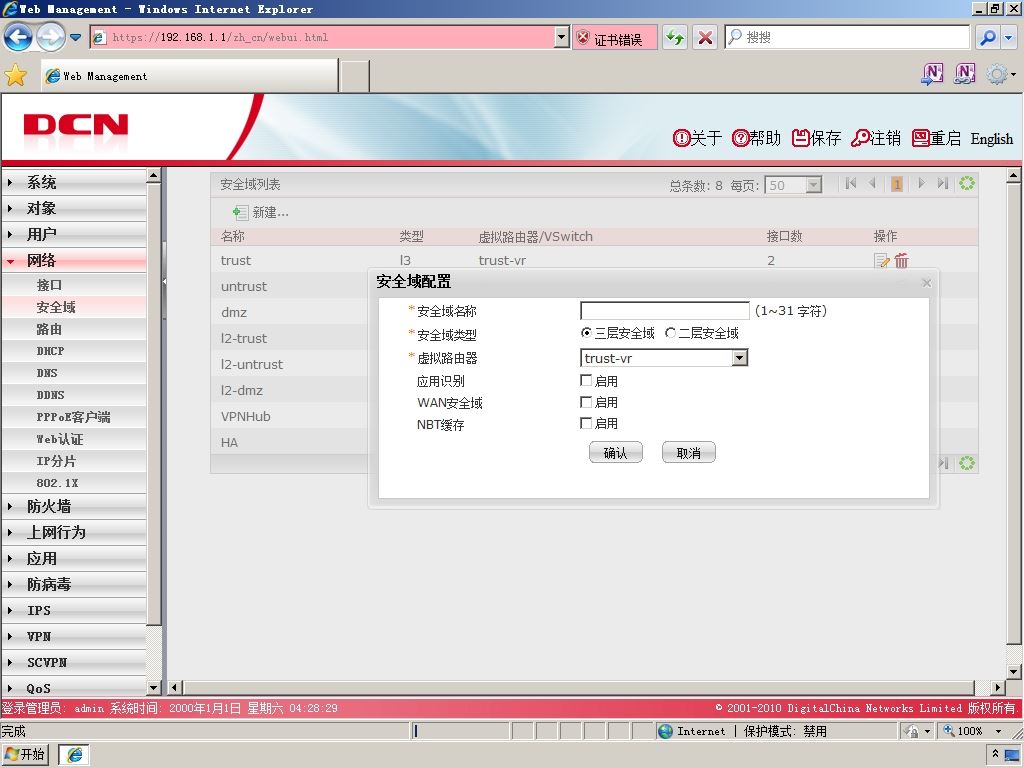Open the address bar URL dropdown arrow
Screen dimensions: 1024x768
tap(562, 37)
